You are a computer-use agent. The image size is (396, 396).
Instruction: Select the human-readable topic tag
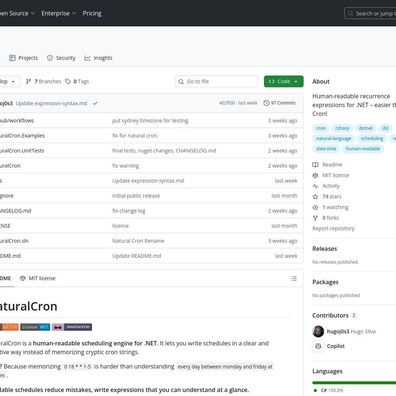tap(363, 149)
